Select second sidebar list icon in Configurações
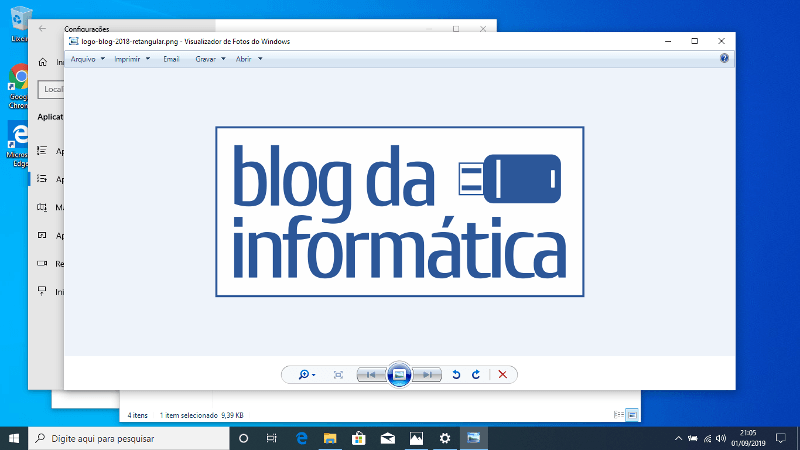 (42, 179)
